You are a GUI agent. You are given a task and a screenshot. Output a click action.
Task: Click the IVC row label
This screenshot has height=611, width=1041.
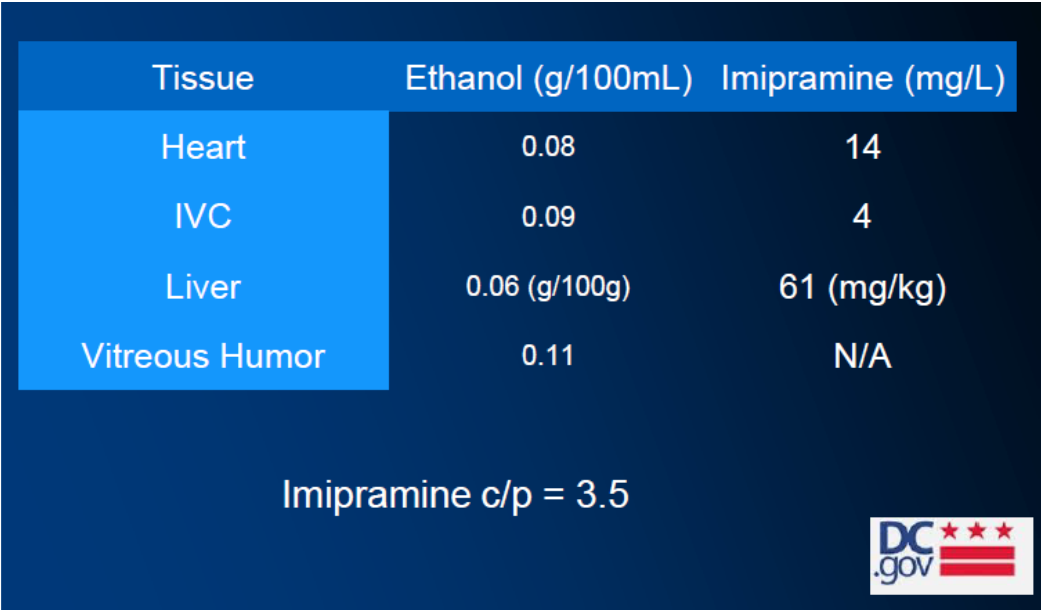coord(203,217)
